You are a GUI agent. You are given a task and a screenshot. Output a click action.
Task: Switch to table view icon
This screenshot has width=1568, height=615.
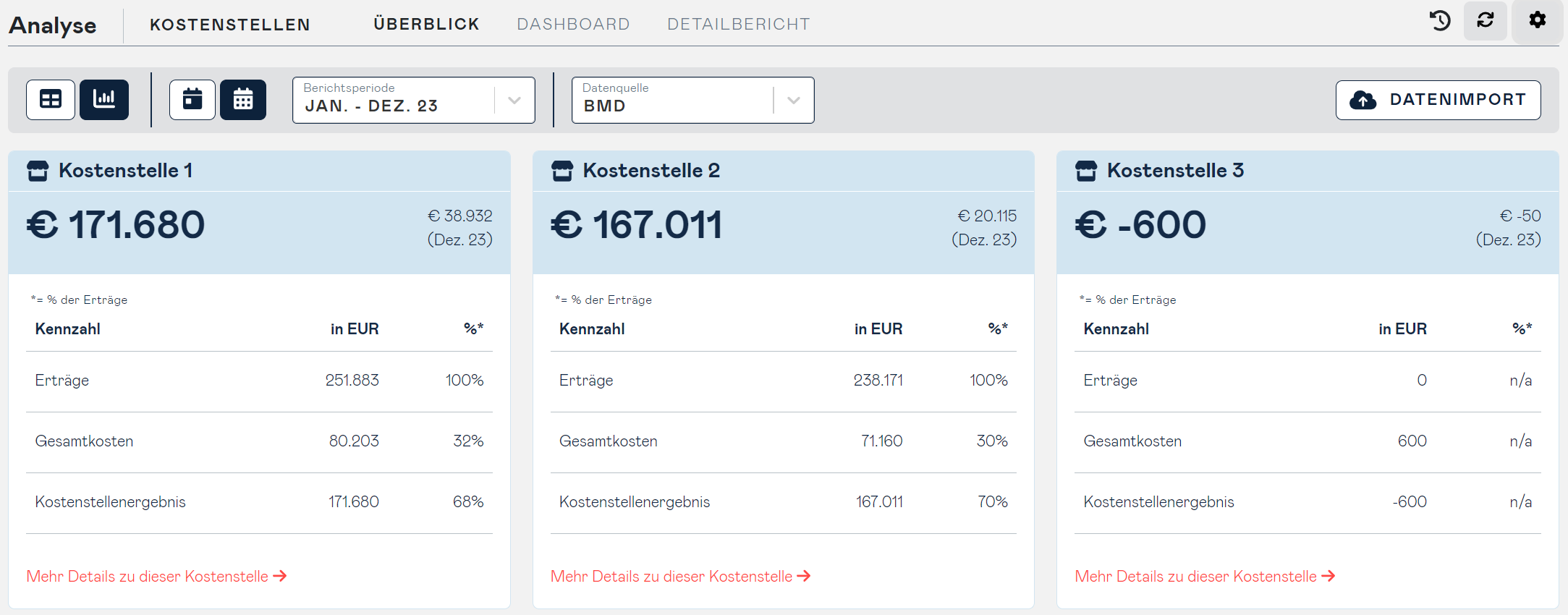coord(51,99)
